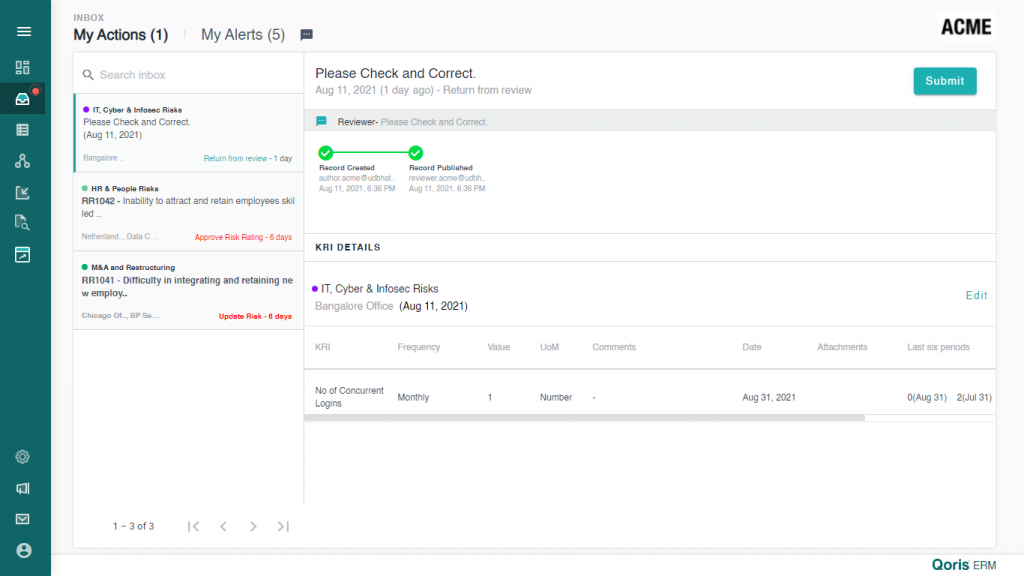The height and width of the screenshot is (576, 1024).
Task: Open RR1041 M&A and Restructuring item
Action: coord(189,291)
